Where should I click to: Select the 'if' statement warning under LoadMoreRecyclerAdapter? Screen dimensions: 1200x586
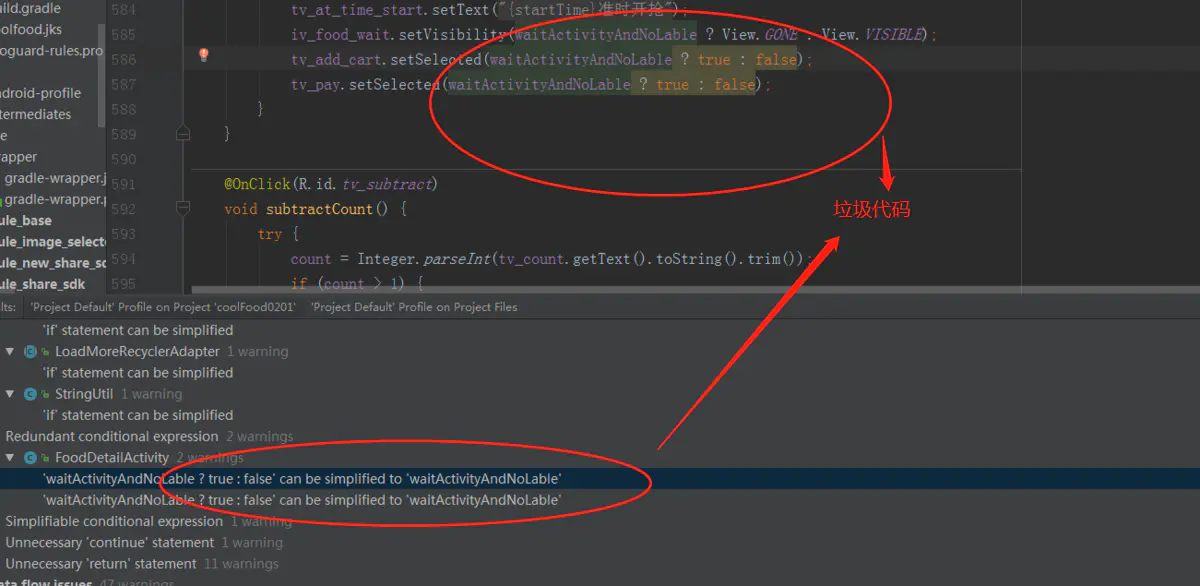[138, 373]
